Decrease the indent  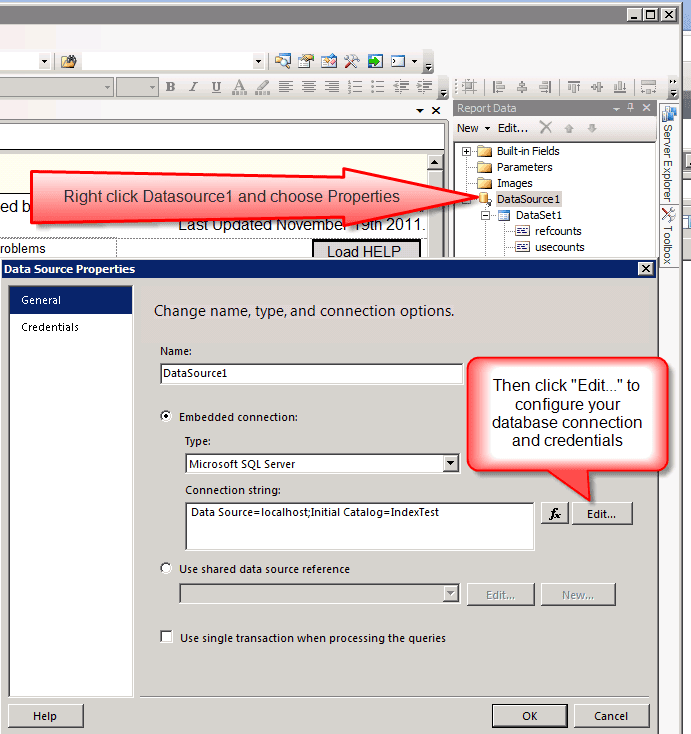click(x=401, y=87)
